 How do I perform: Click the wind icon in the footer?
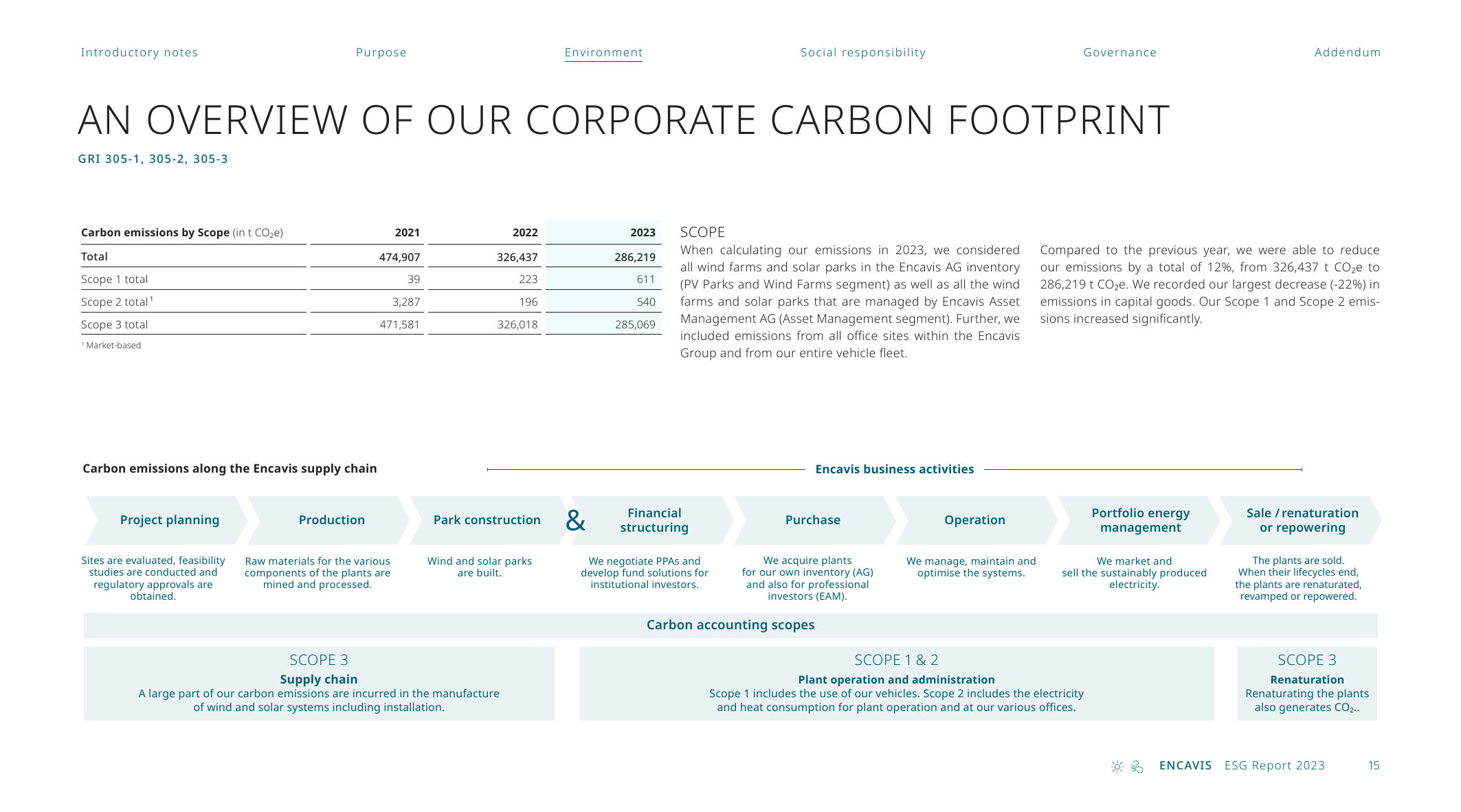pos(1137,767)
